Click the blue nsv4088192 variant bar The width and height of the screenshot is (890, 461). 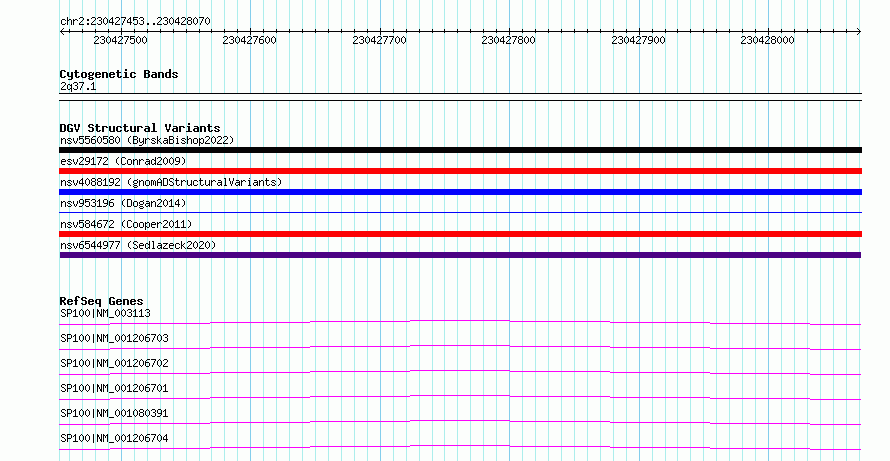pyautogui.click(x=461, y=192)
